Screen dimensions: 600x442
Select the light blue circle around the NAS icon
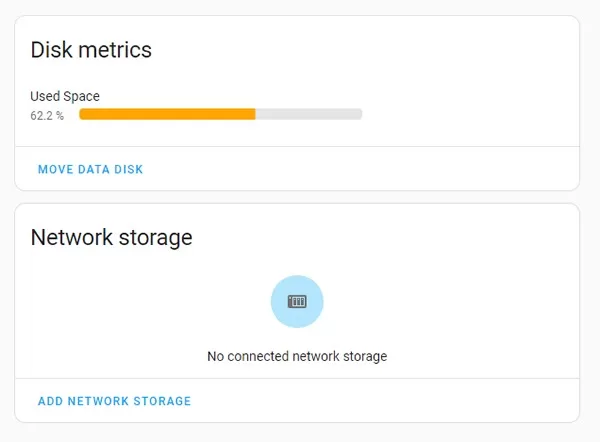point(297,302)
